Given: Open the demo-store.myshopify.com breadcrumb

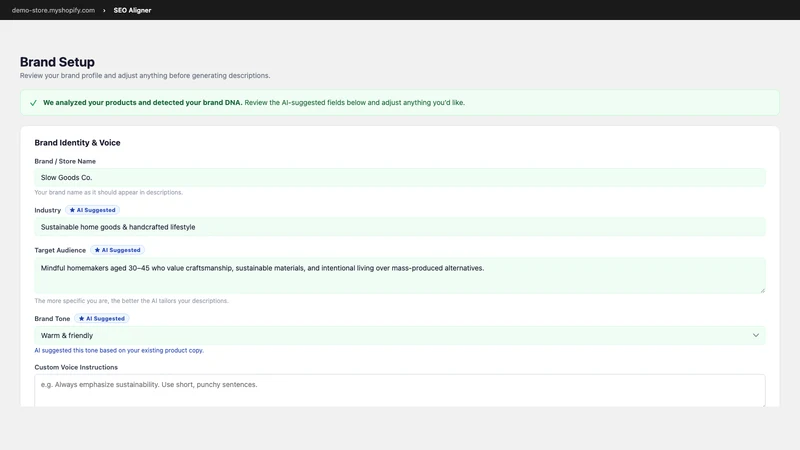Looking at the screenshot, I should coord(53,10).
